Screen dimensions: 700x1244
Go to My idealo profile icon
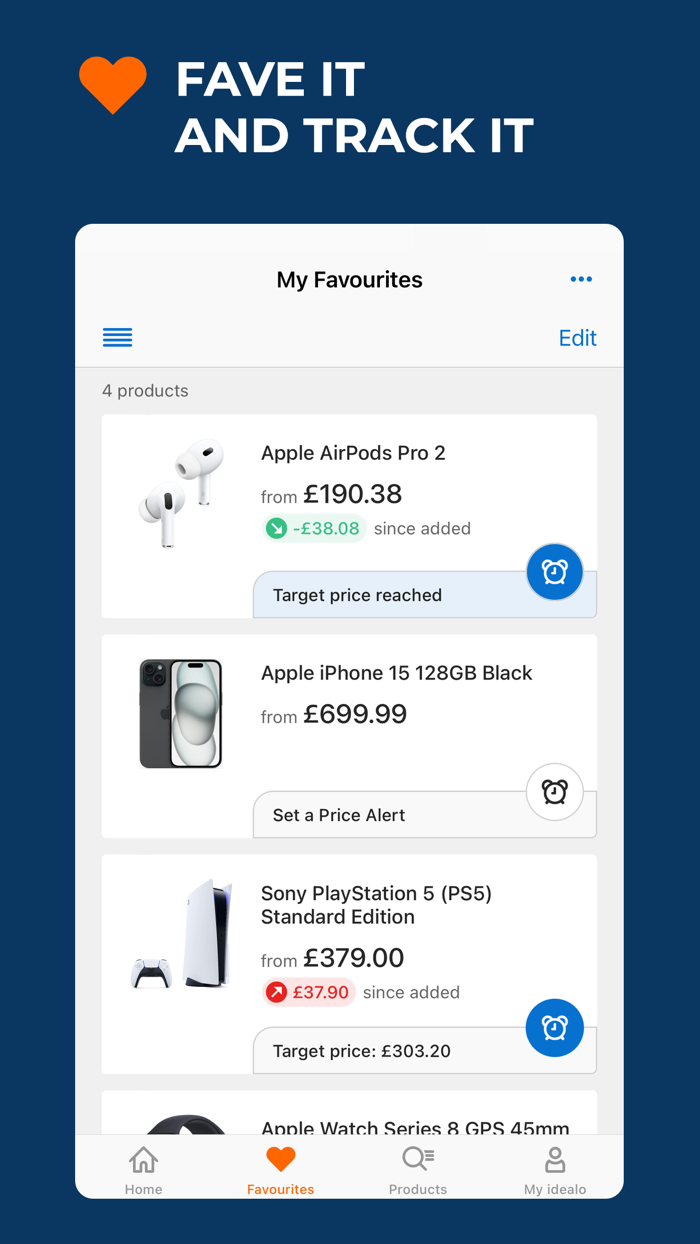[555, 1166]
